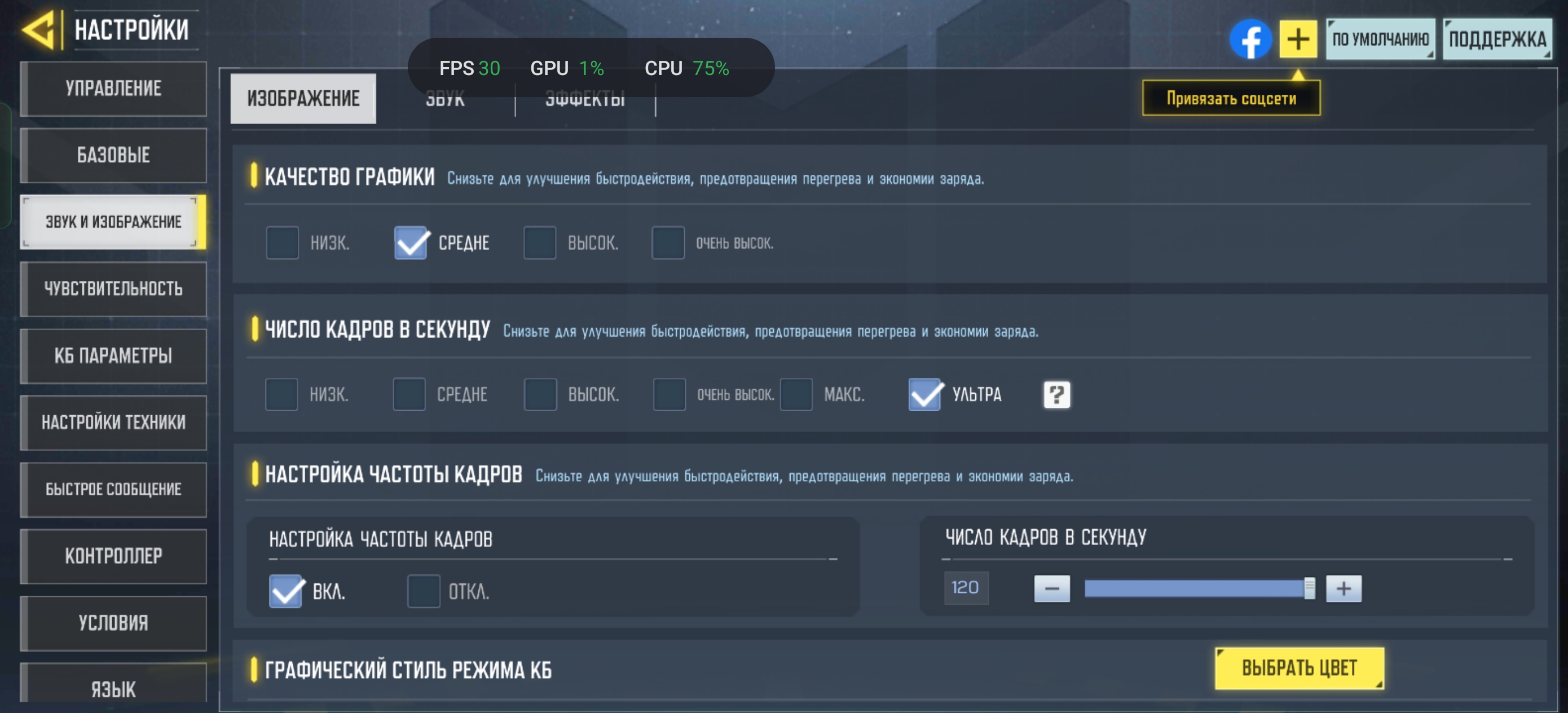Open Управление settings section

tap(113, 89)
